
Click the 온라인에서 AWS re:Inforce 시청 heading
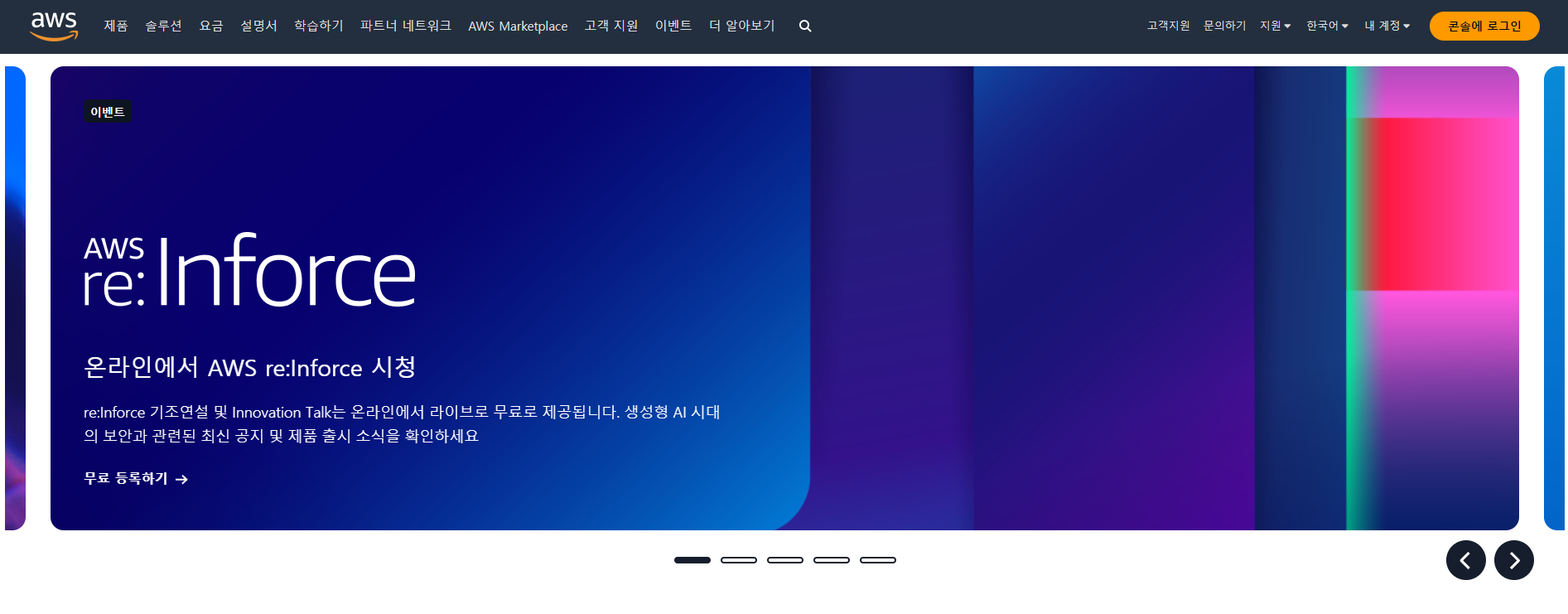point(249,367)
